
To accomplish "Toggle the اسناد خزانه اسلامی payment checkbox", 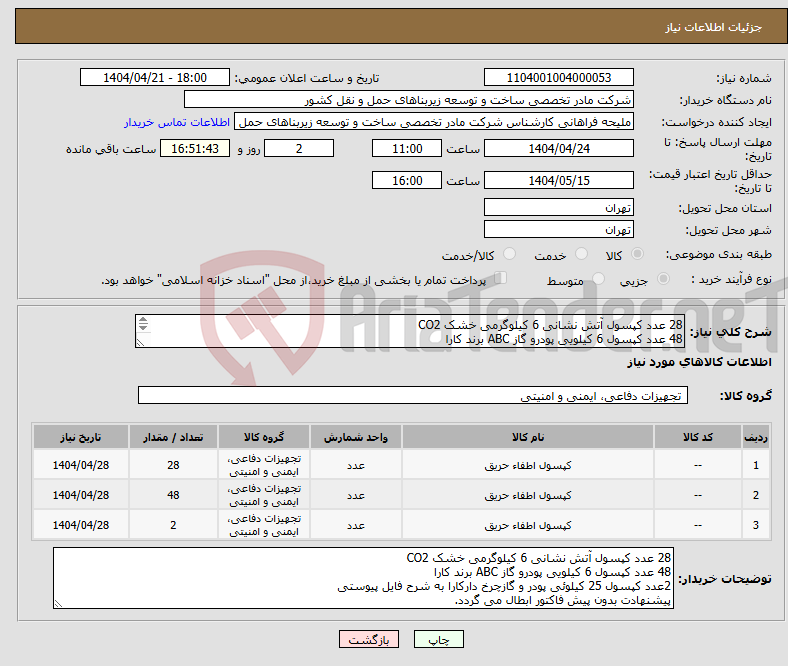I will pos(501,277).
